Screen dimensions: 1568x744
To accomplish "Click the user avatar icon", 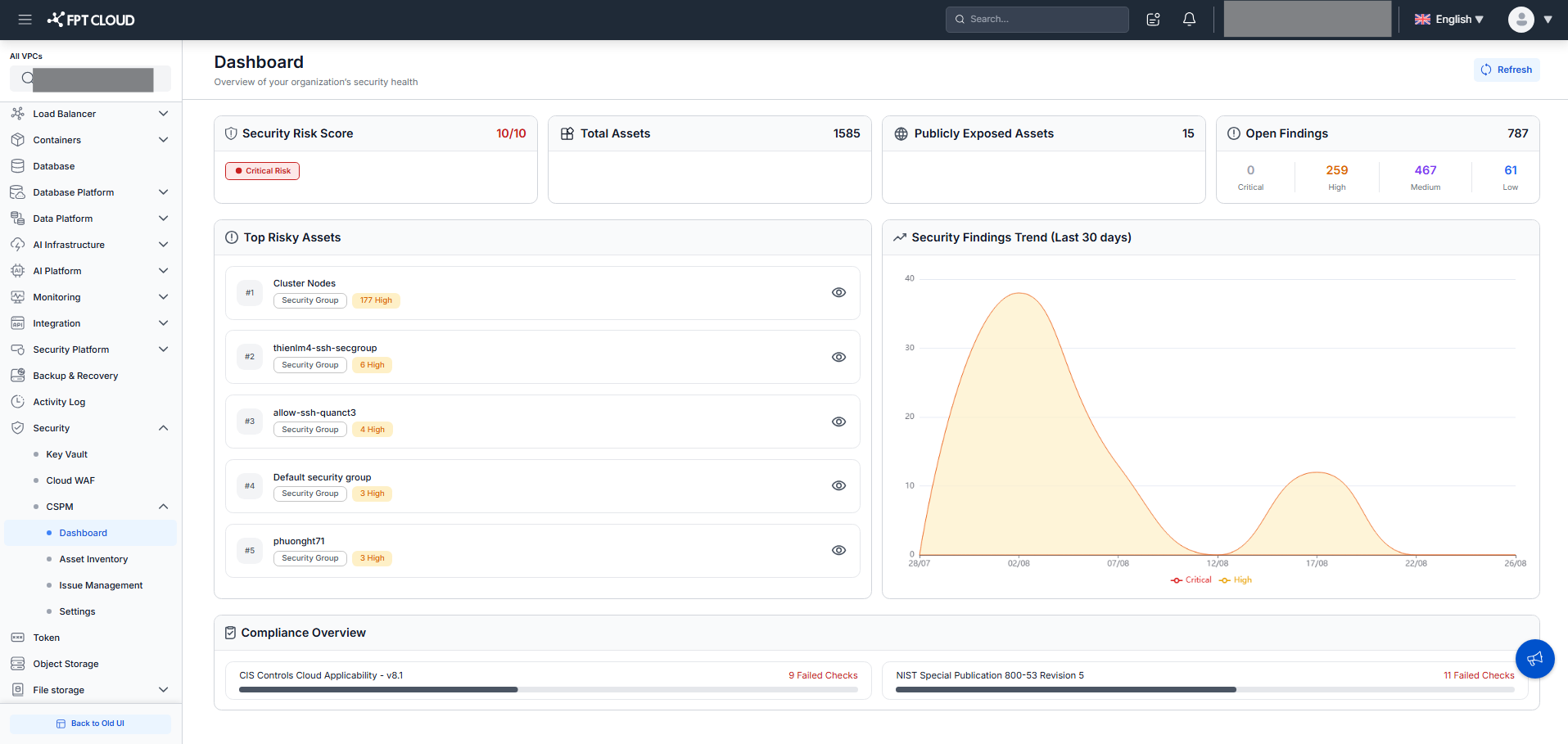I will point(1521,20).
